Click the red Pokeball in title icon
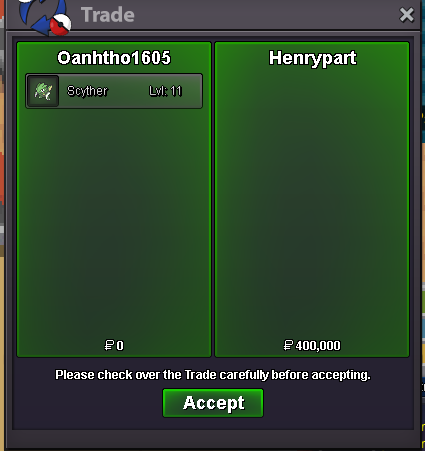Screen dimensions: 425x451 click(x=61, y=25)
